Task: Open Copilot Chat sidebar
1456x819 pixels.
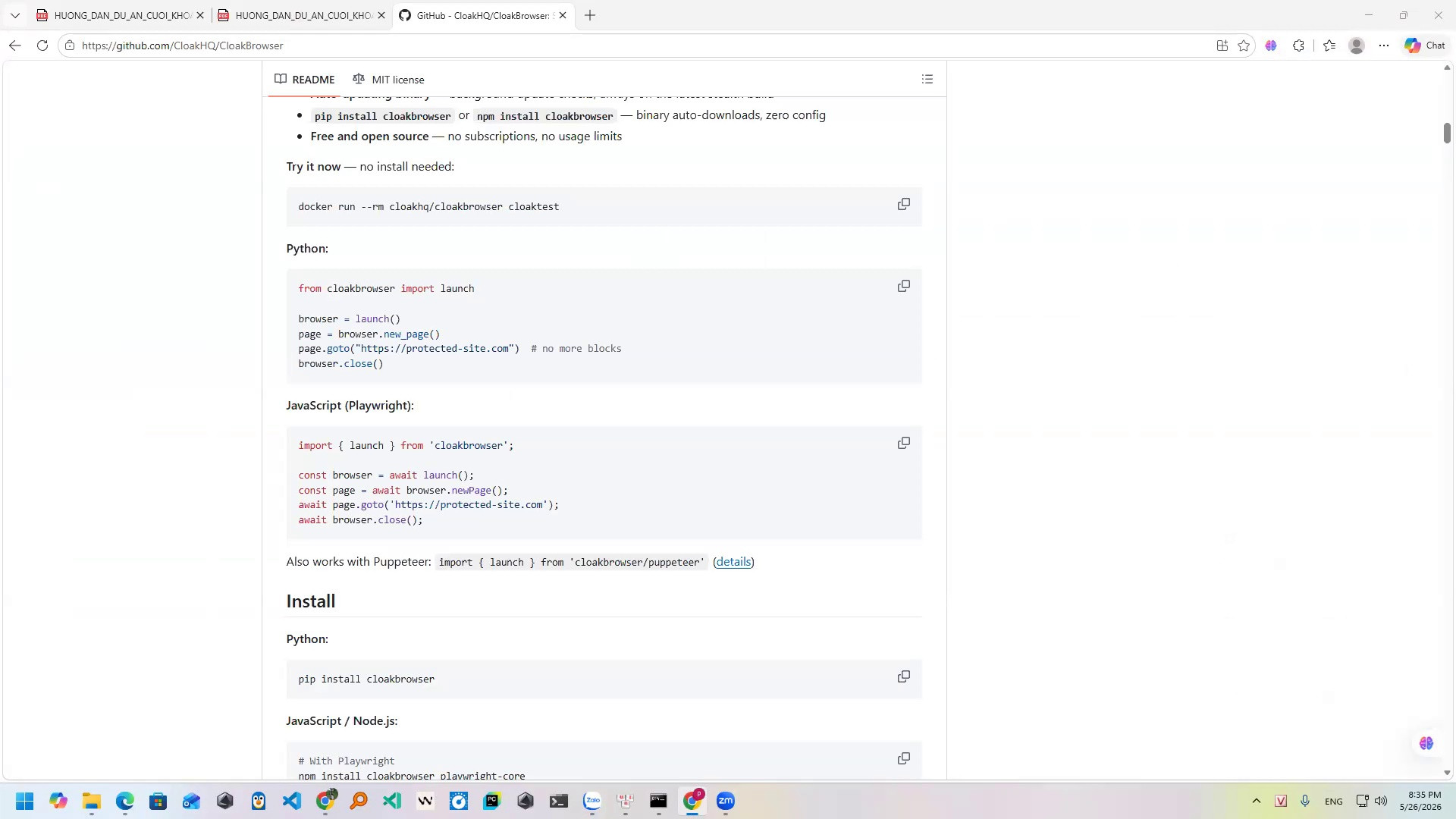Action: (1425, 45)
